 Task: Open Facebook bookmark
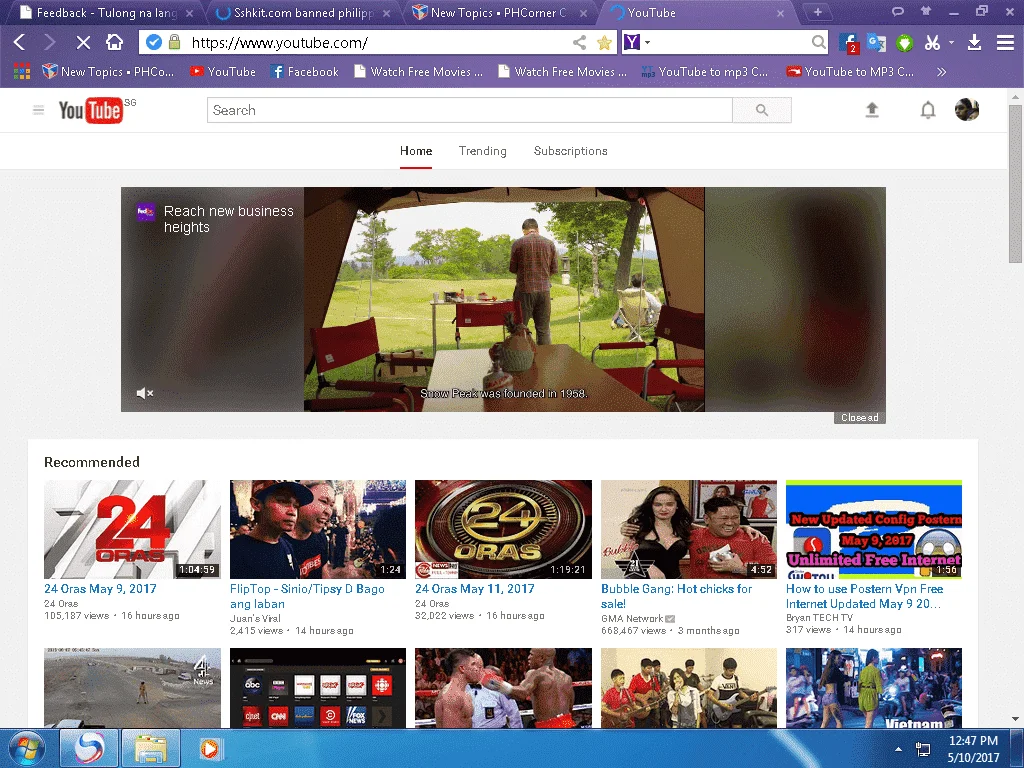[x=304, y=72]
